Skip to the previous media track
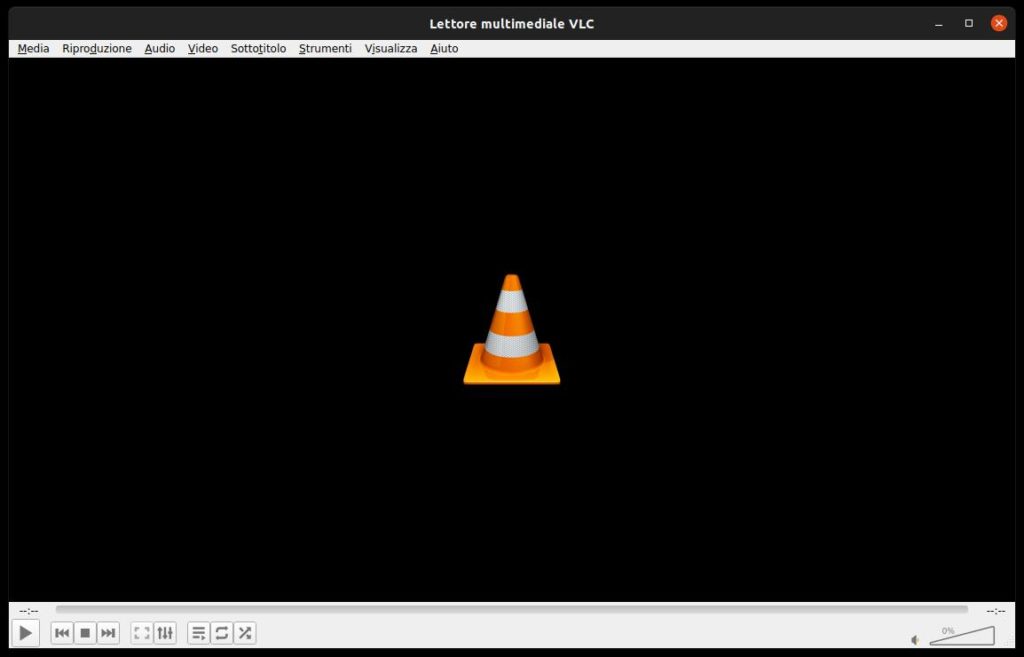The image size is (1024, 657). point(62,633)
